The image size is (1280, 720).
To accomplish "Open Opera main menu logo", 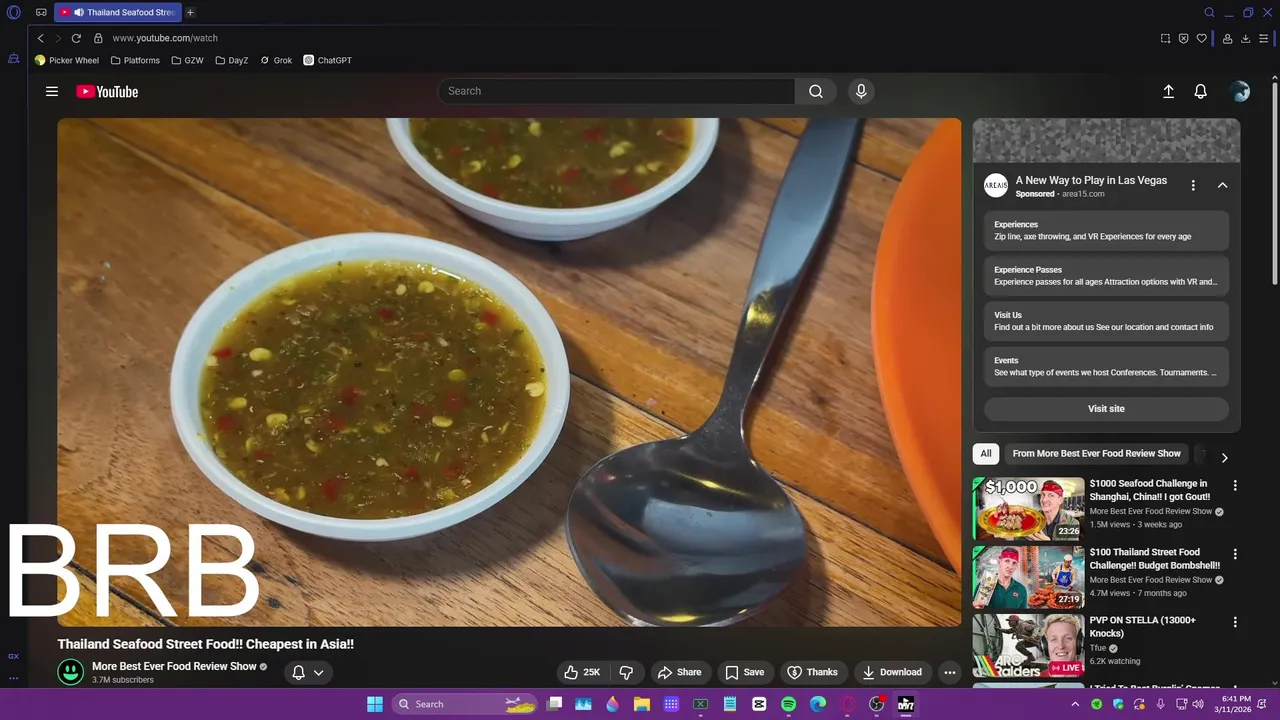I will point(14,13).
